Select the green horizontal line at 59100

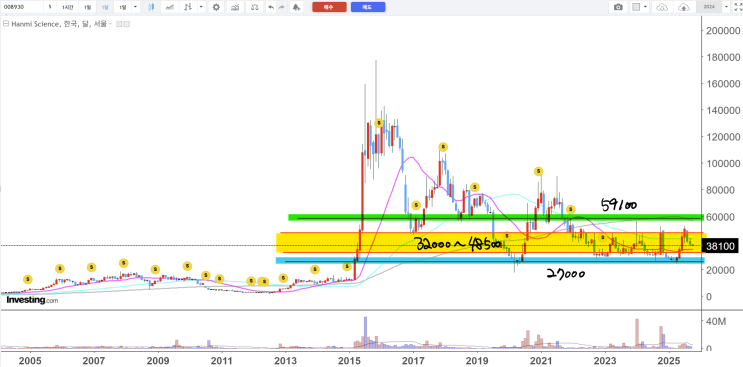click(x=496, y=217)
